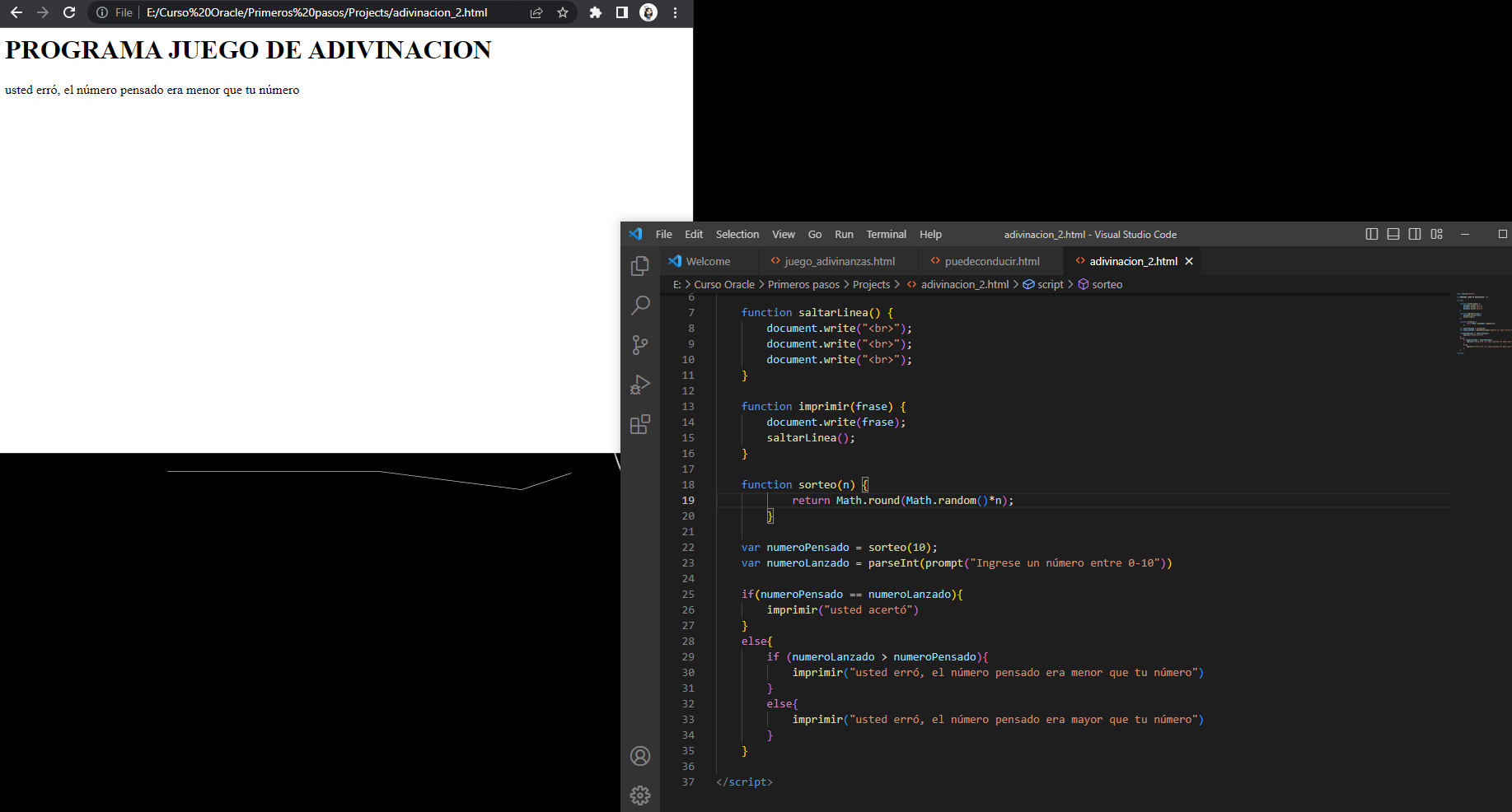Screen dimensions: 1512x812
Task: Open Chrome profile avatar
Action: click(648, 12)
